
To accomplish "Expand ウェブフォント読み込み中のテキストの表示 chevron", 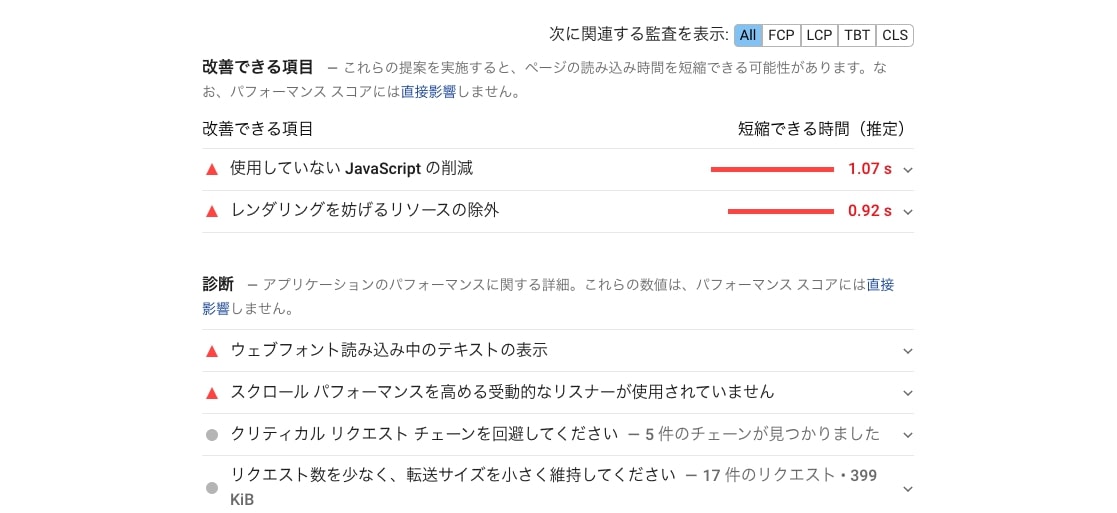I will click(x=907, y=351).
